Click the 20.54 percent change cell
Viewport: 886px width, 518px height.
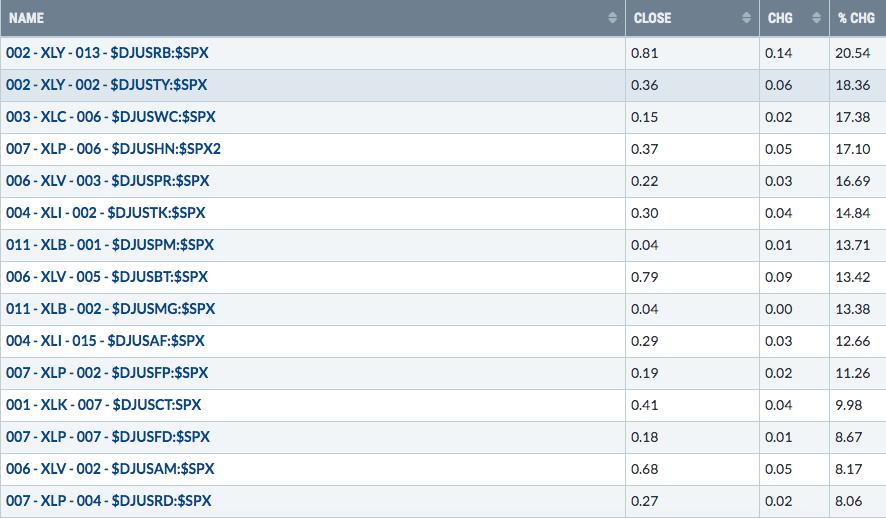[854, 53]
